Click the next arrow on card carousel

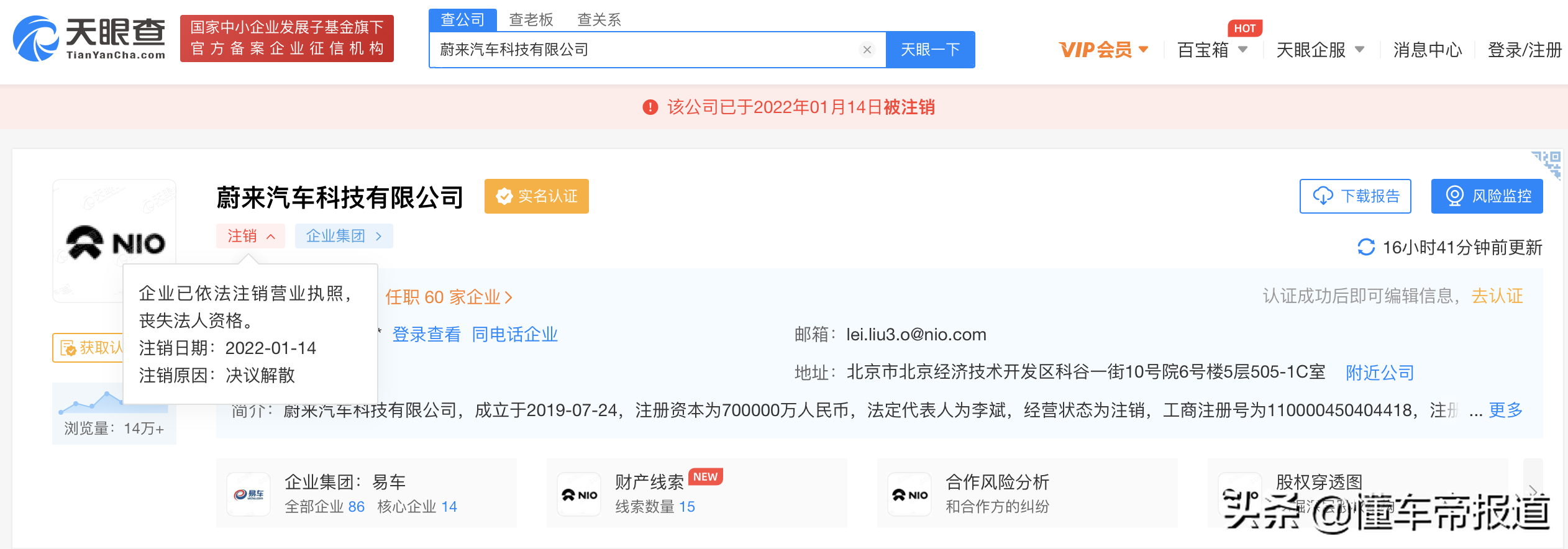1533,492
